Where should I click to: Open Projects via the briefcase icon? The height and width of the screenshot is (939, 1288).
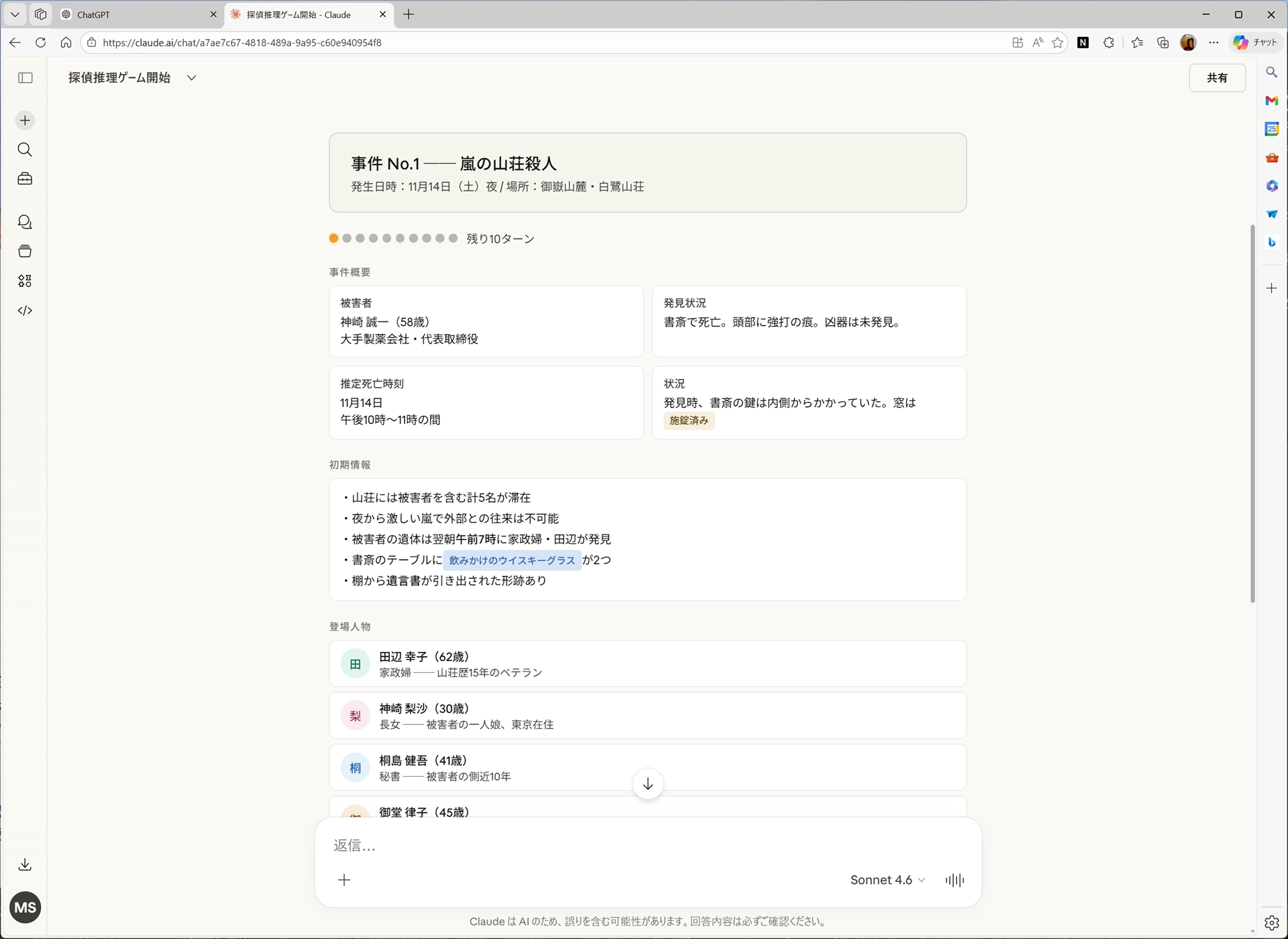pyautogui.click(x=25, y=178)
